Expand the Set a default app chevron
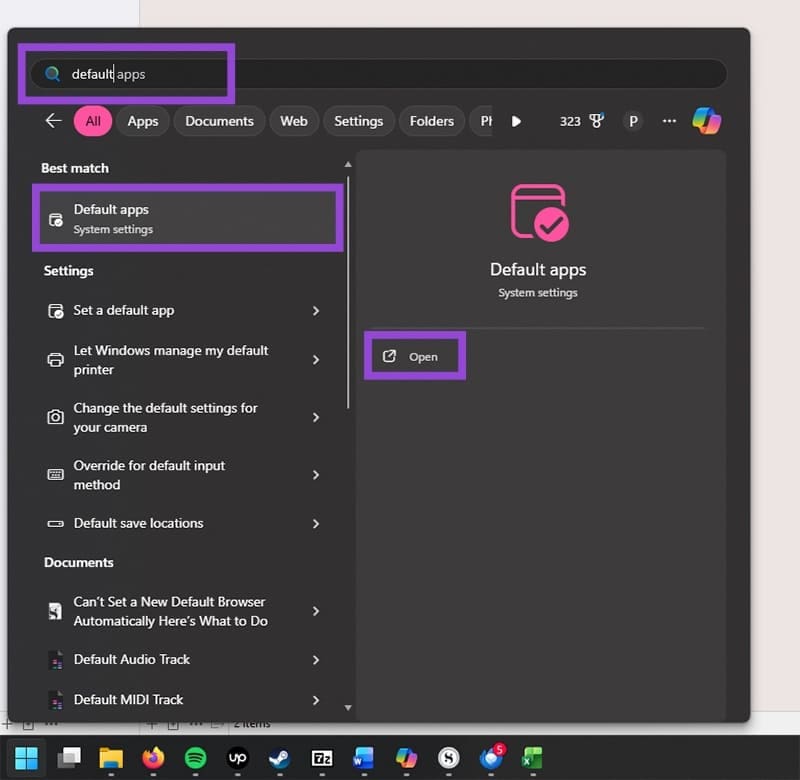The image size is (800, 780). (x=315, y=311)
